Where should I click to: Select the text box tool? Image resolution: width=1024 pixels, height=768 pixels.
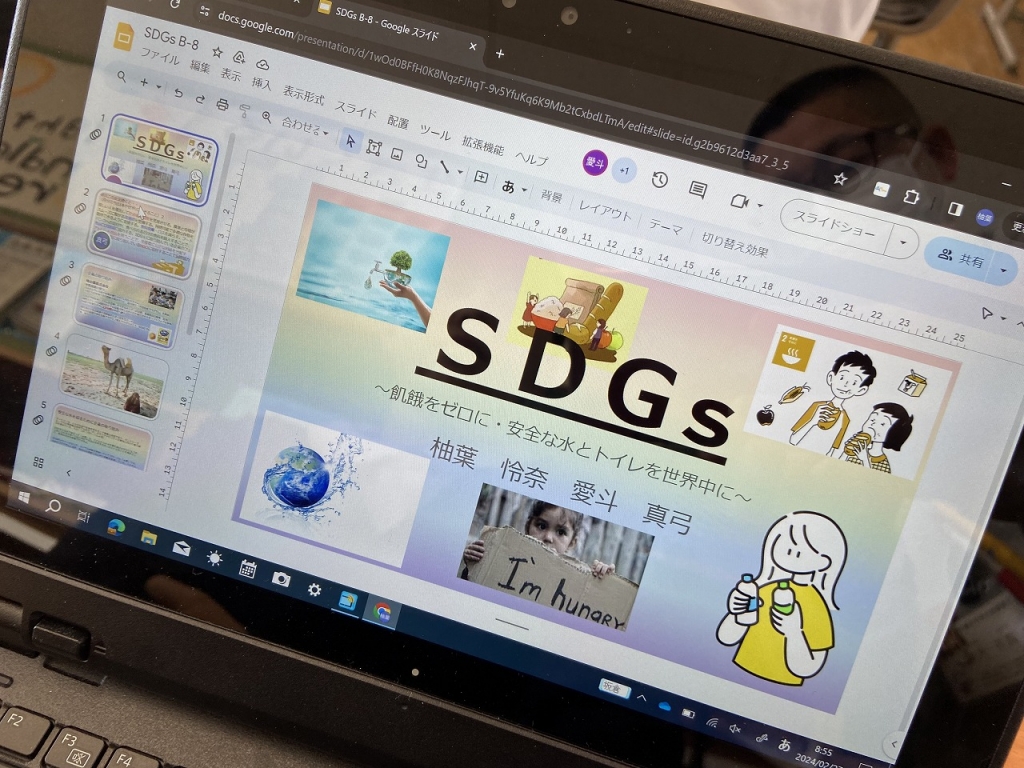tap(373, 148)
